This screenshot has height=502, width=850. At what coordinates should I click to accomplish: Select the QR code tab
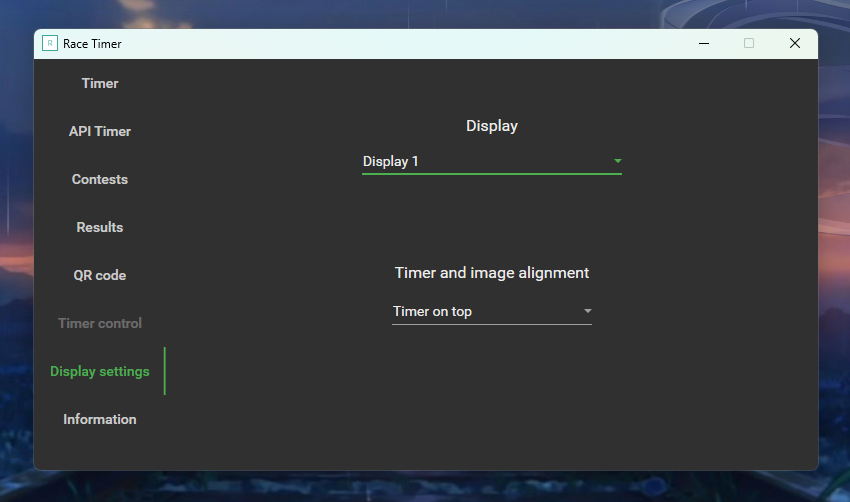100,275
